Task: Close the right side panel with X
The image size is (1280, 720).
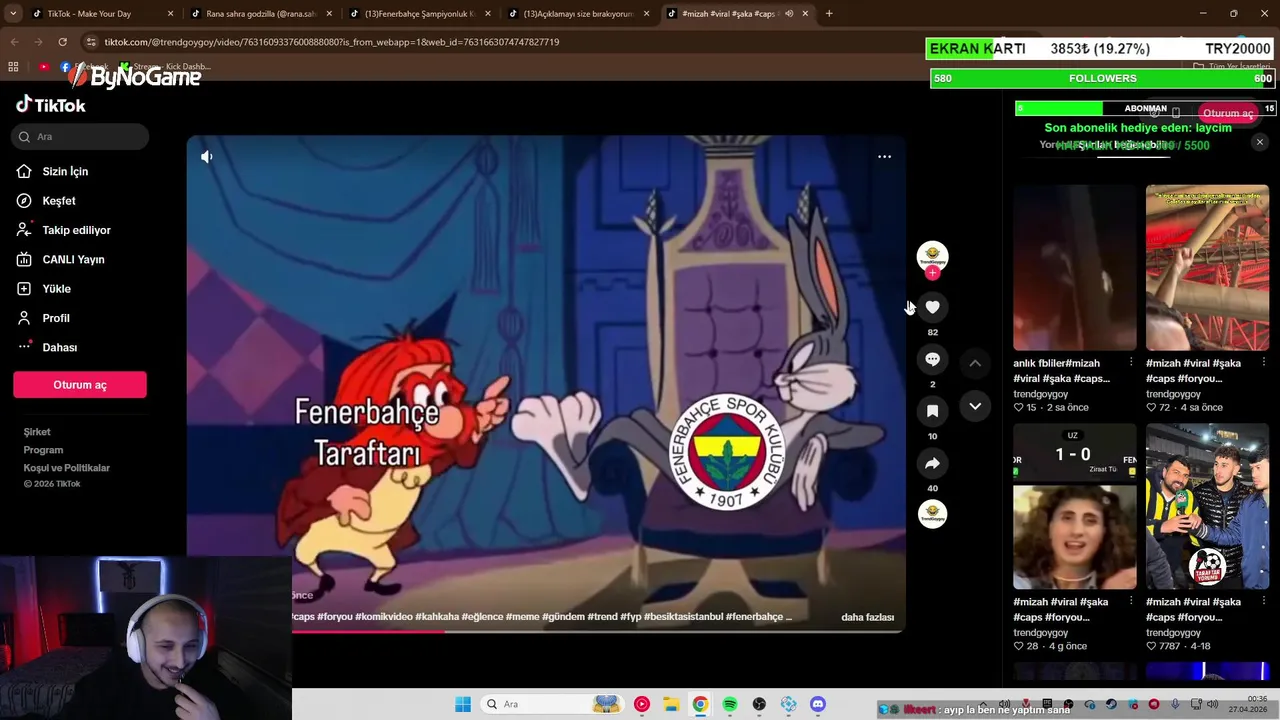Action: [x=1260, y=142]
